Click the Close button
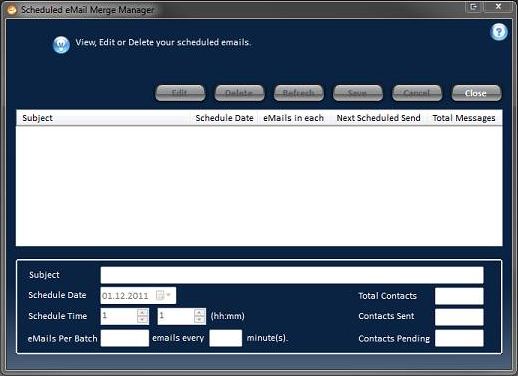The image size is (518, 376). [476, 93]
